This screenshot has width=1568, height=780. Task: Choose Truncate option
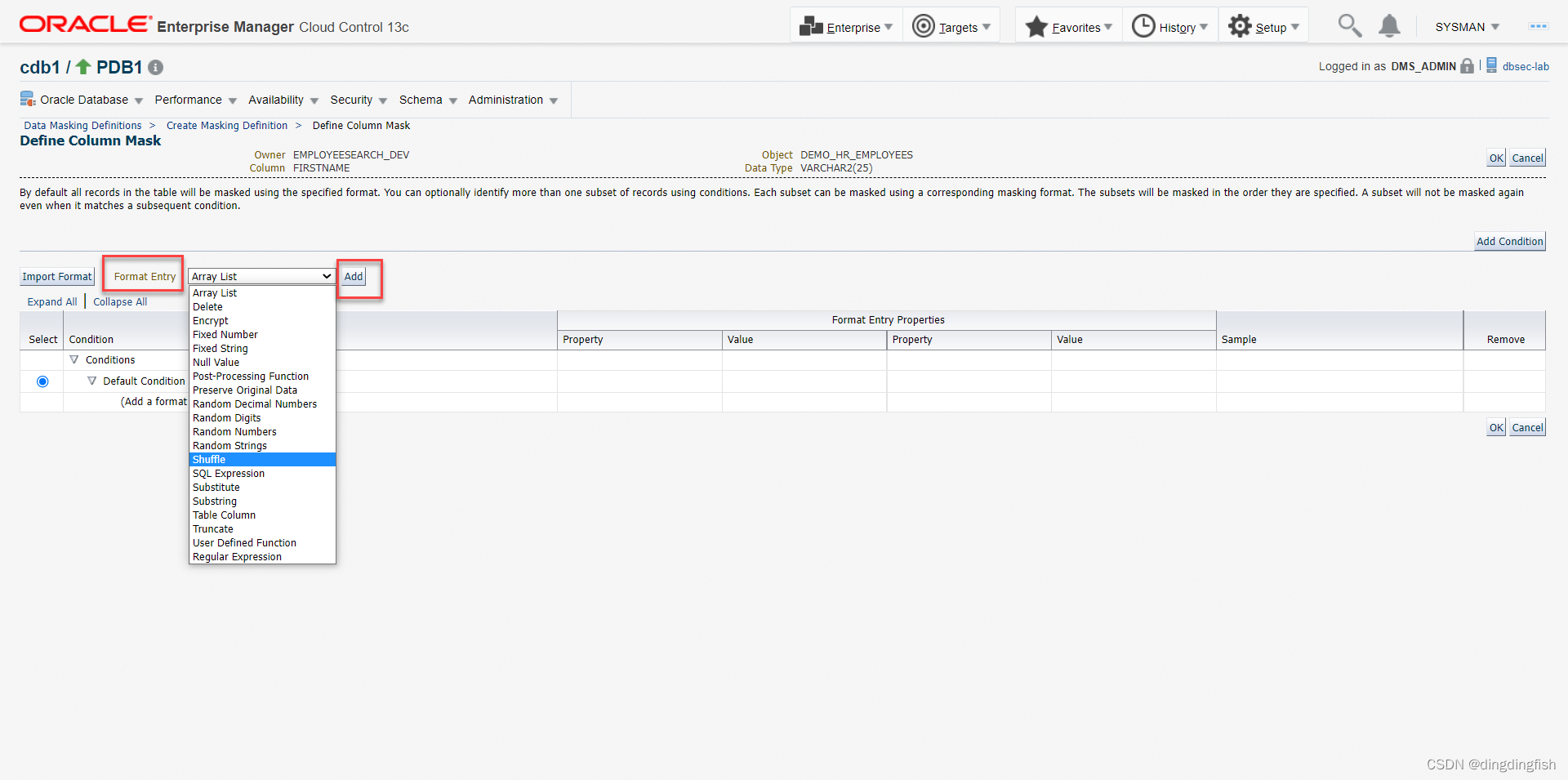point(262,529)
